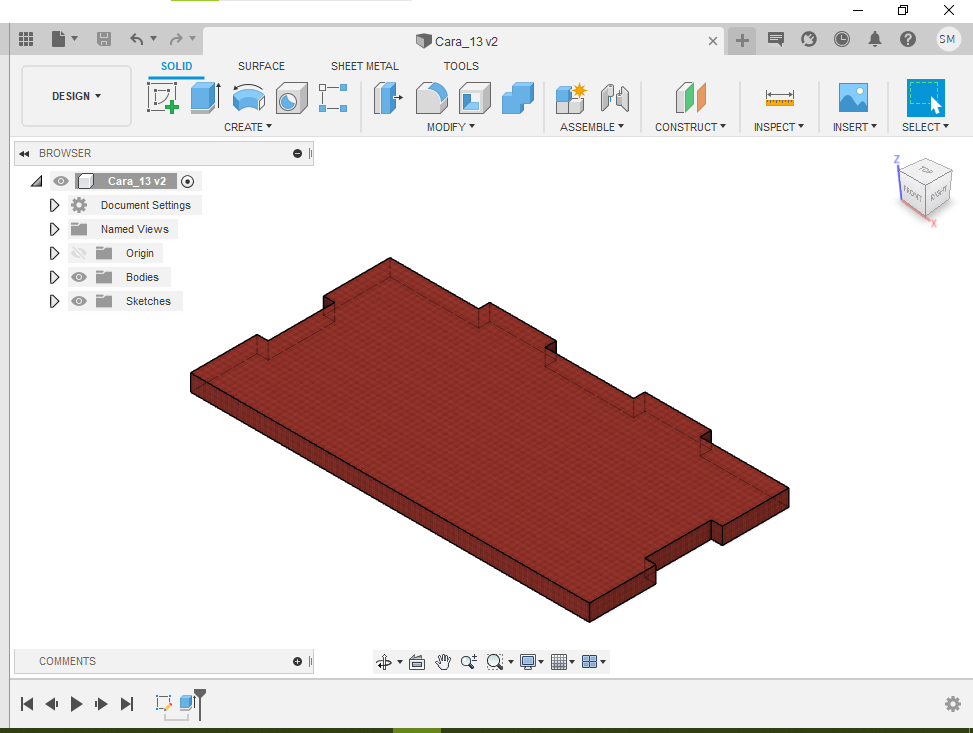
Task: Open the Help question mark
Action: [x=908, y=39]
